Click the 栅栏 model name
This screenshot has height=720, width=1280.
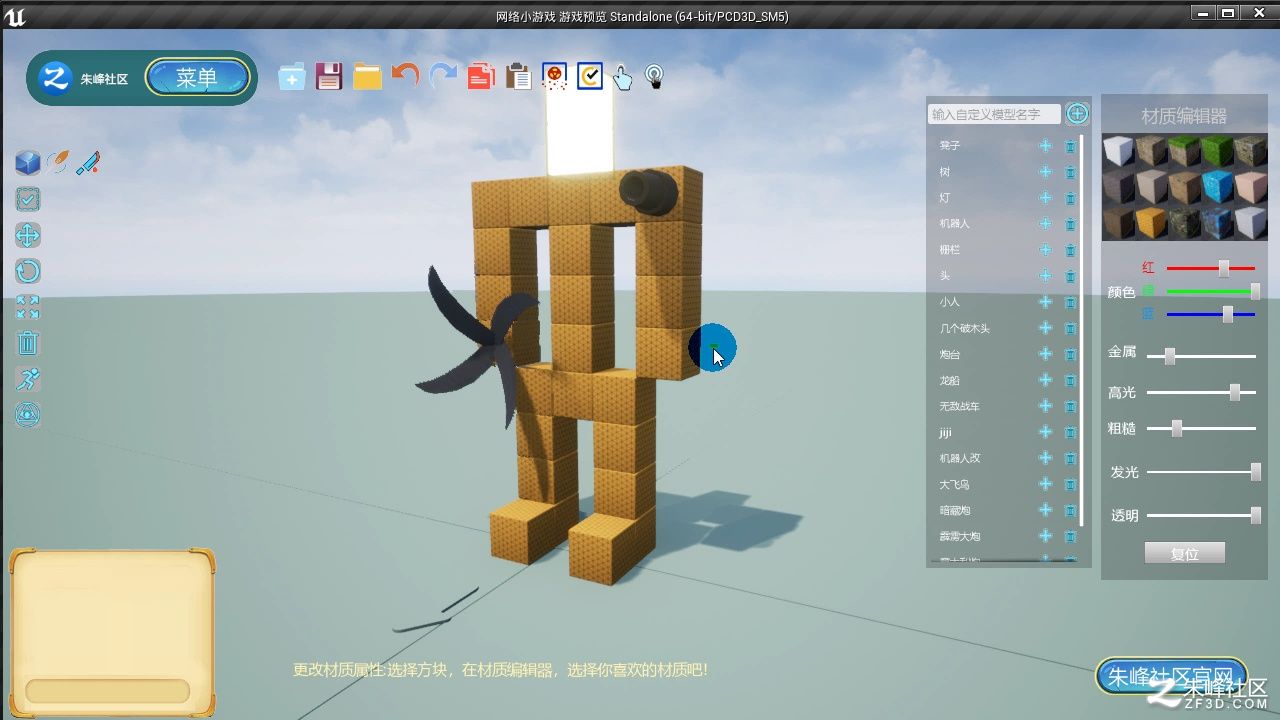(949, 250)
